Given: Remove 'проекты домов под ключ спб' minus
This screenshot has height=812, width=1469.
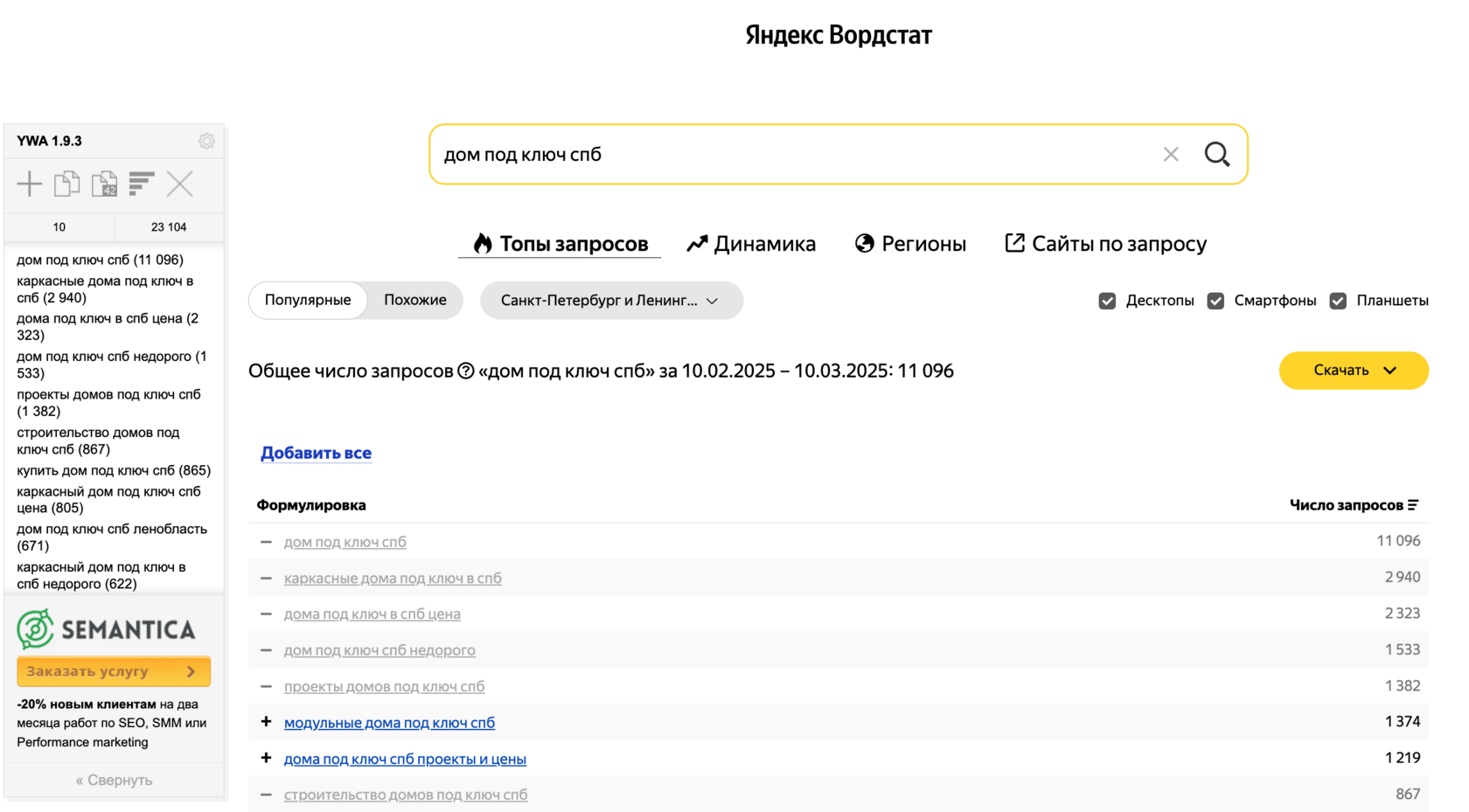Looking at the screenshot, I should click(266, 686).
